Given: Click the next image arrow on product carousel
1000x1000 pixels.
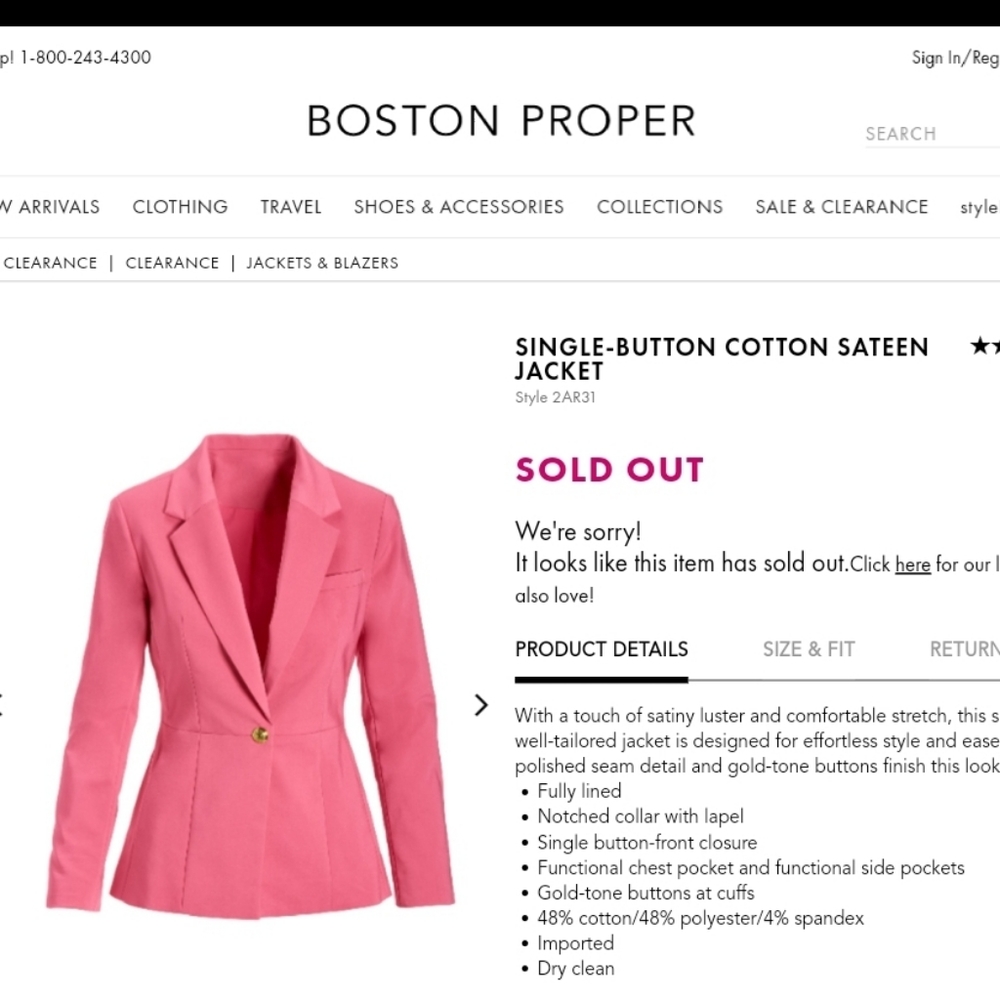Looking at the screenshot, I should click(x=481, y=706).
